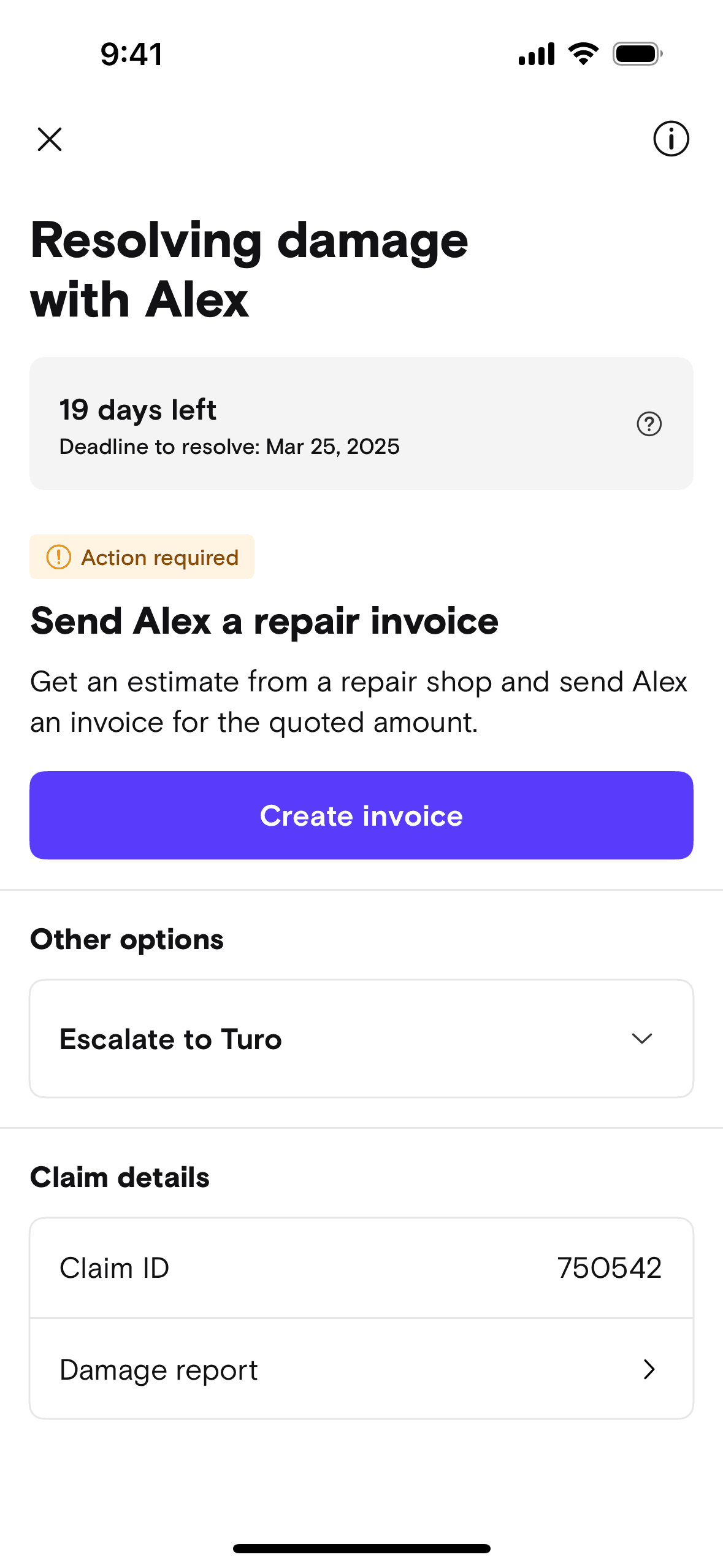Click the claim ID number 750542

(x=609, y=1268)
